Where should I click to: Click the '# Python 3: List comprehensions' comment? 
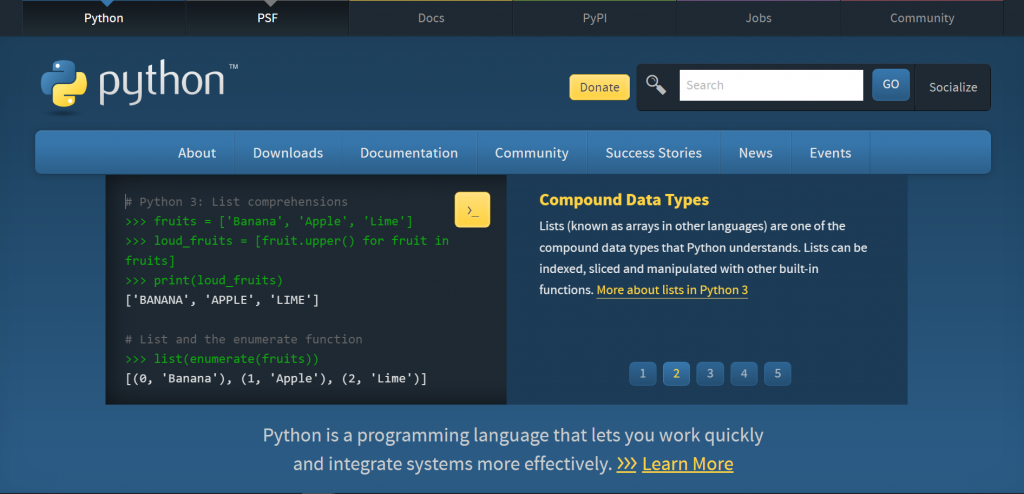pyautogui.click(x=236, y=202)
